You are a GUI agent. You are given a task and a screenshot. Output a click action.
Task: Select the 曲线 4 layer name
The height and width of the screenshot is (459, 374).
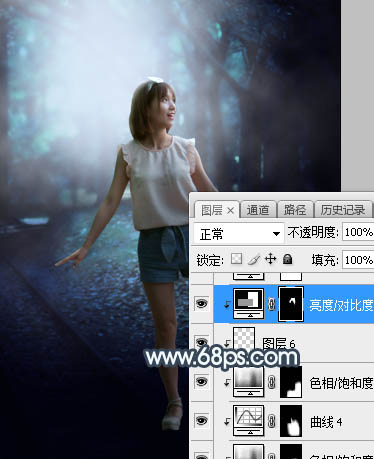coord(326,422)
